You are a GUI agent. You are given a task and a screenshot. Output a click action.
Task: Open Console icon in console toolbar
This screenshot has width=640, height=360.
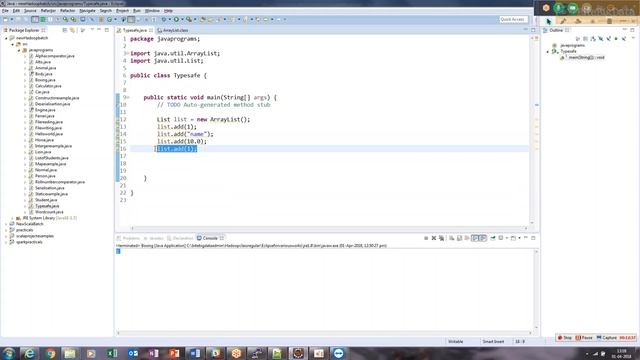coord(513,238)
